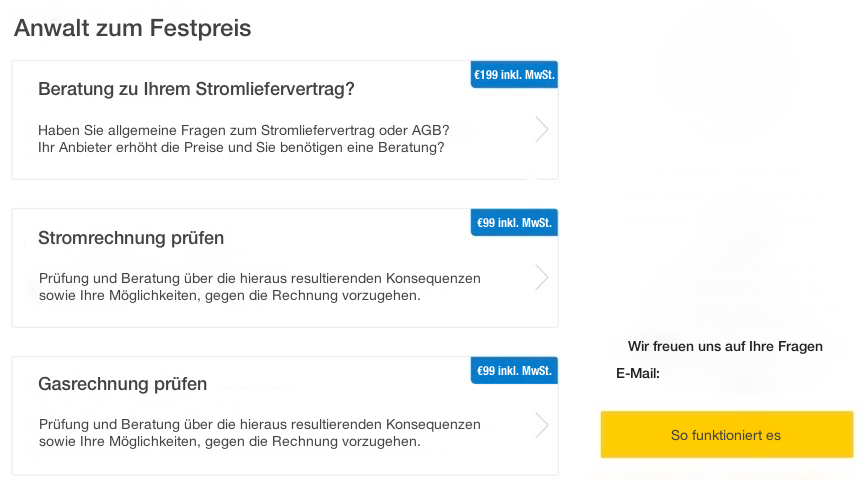868x480 pixels.
Task: Click the "Anwalt zum Festpreis" heading
Action: (x=133, y=28)
